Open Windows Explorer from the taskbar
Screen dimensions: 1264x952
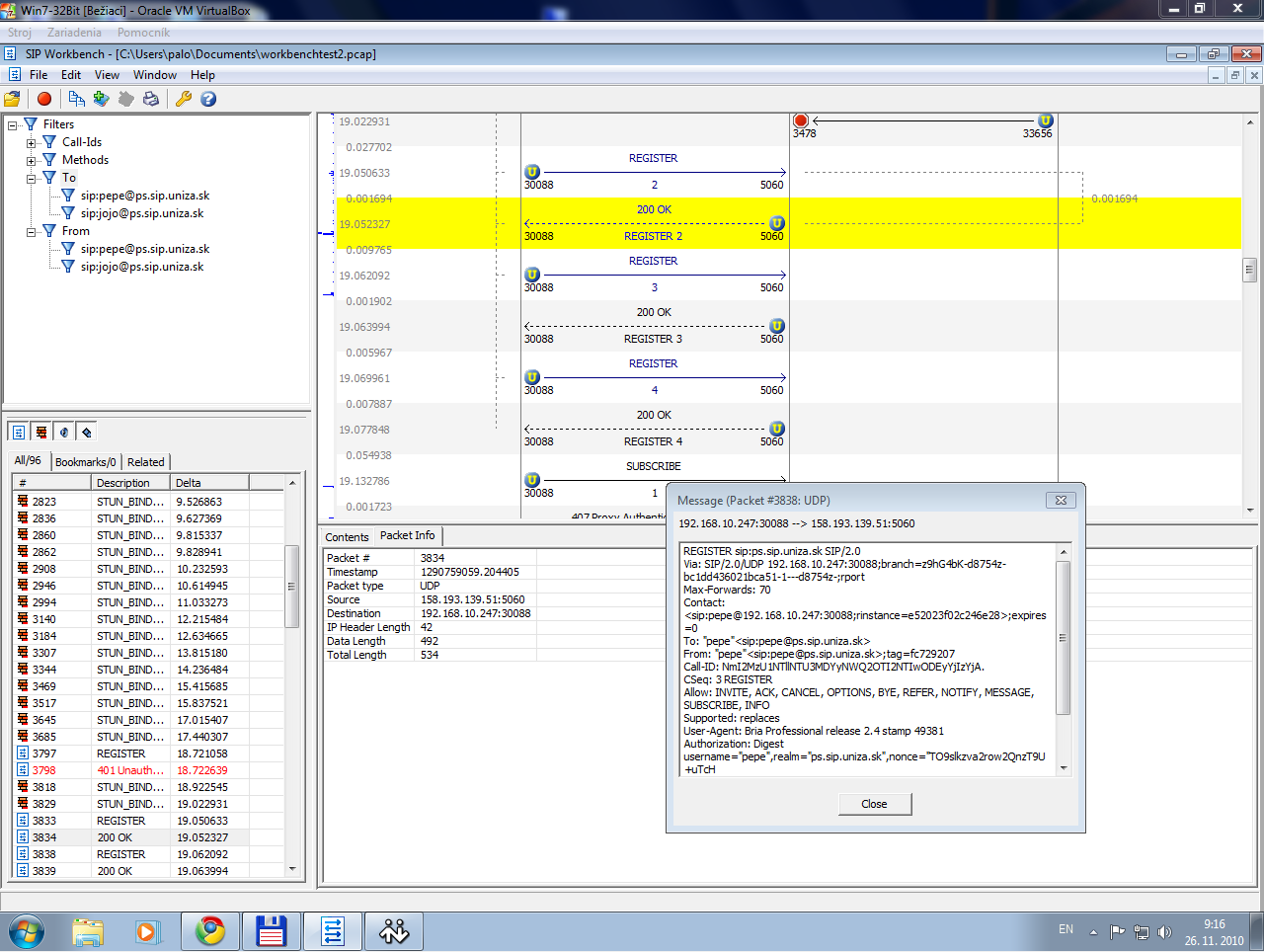coord(88,931)
